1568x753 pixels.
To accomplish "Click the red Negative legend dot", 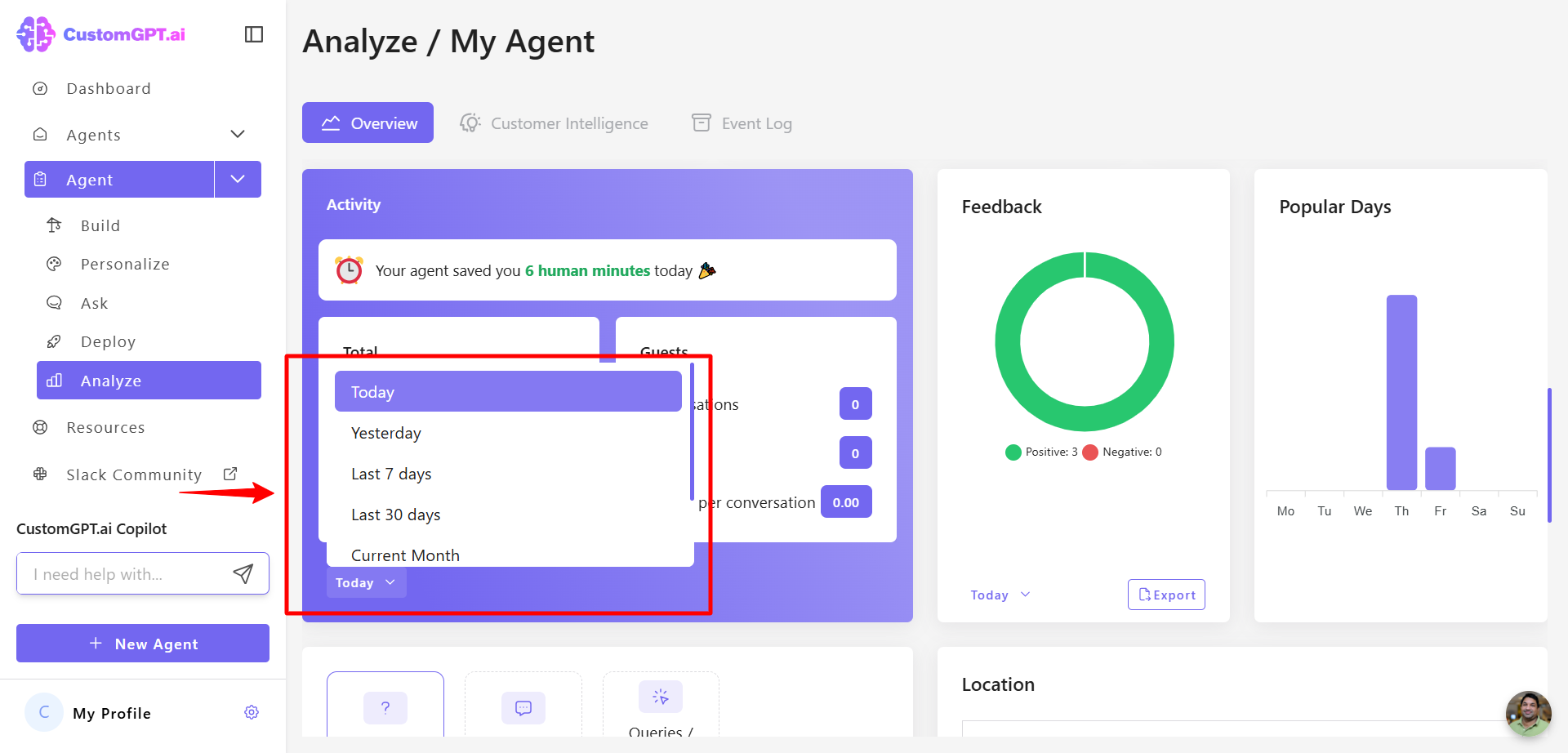I will pyautogui.click(x=1090, y=452).
